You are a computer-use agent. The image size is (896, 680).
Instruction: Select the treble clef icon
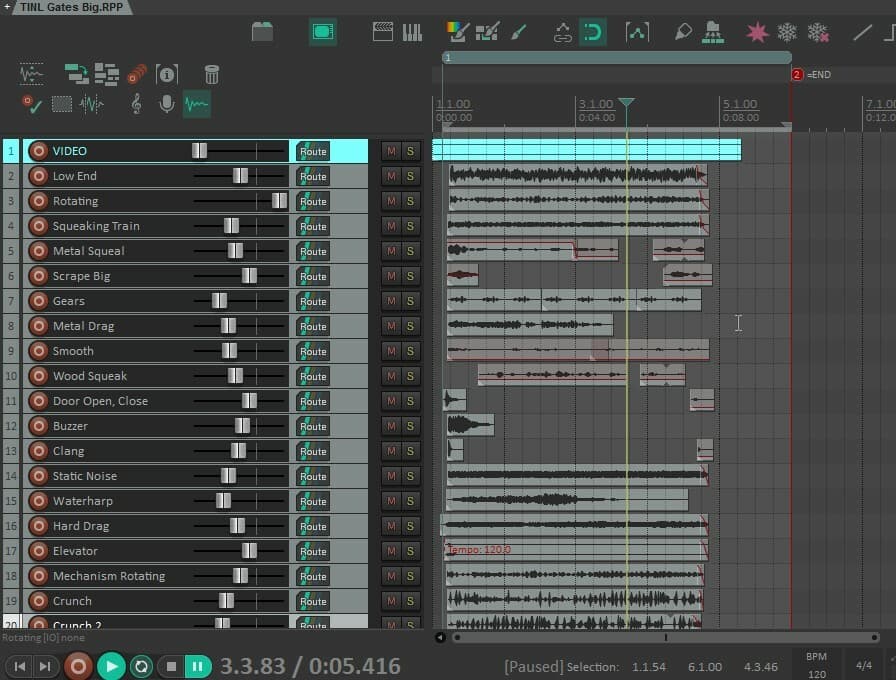[136, 104]
